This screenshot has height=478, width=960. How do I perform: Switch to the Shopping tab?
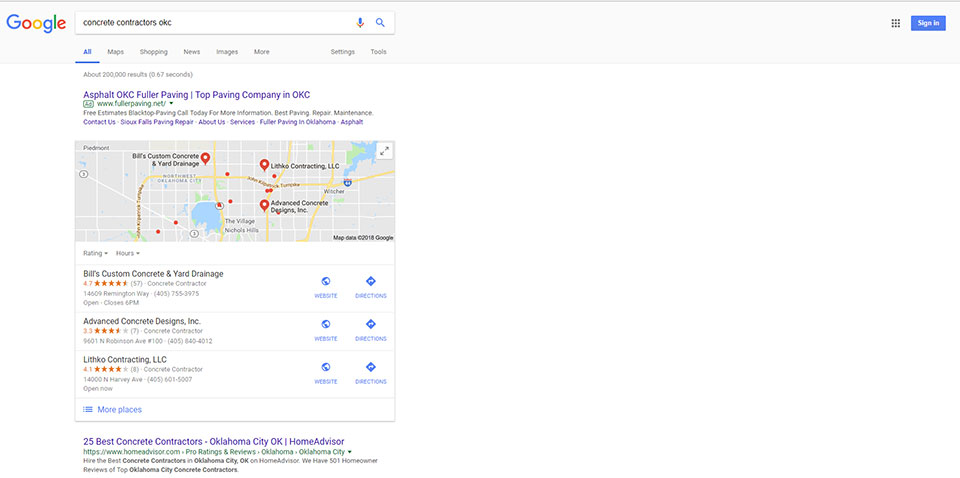[154, 52]
